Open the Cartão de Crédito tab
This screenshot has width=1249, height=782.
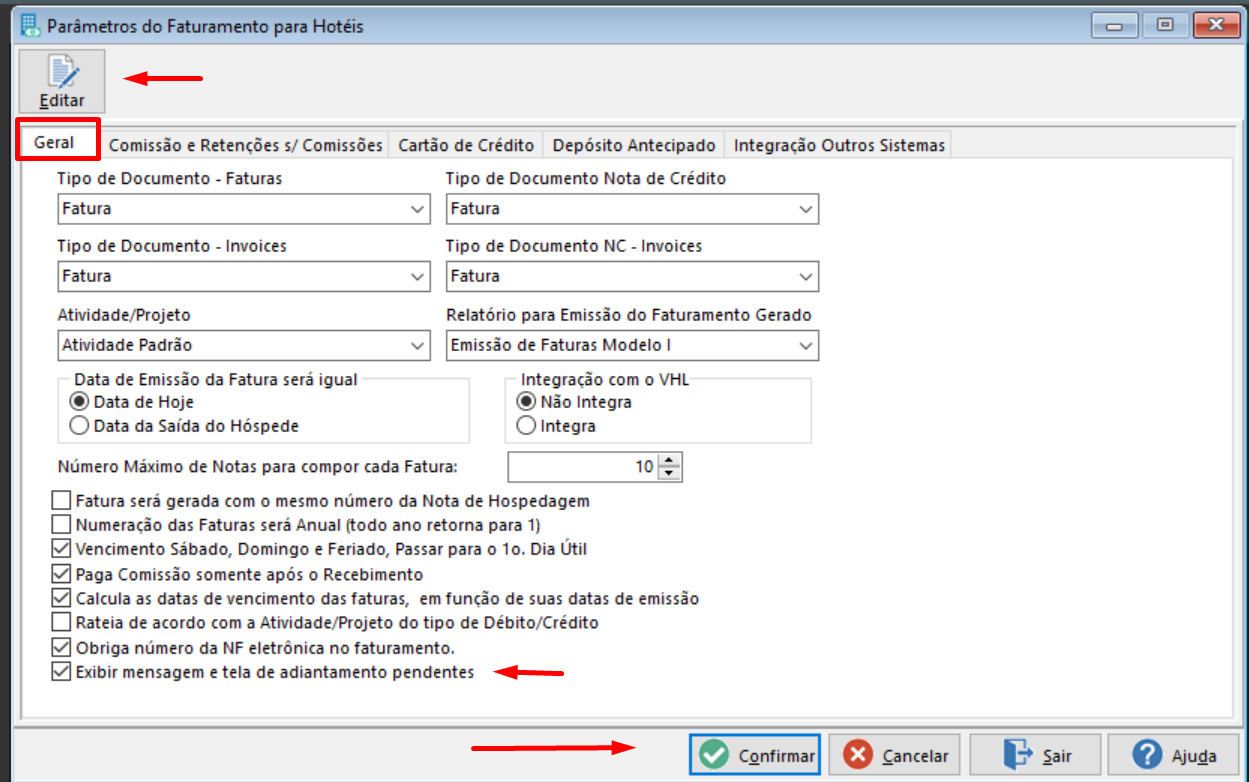point(466,145)
